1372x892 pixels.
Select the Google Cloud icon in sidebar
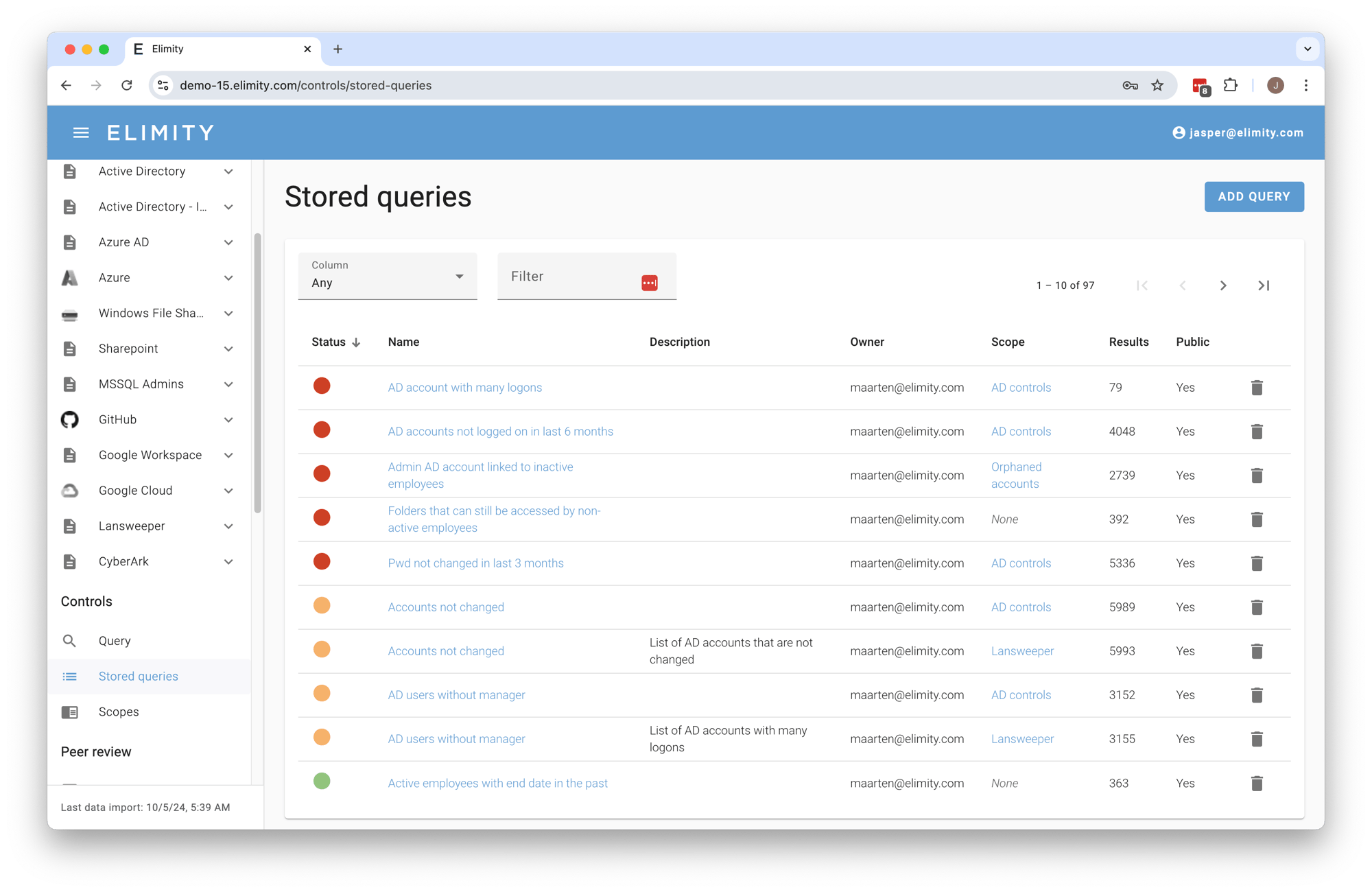[69, 490]
